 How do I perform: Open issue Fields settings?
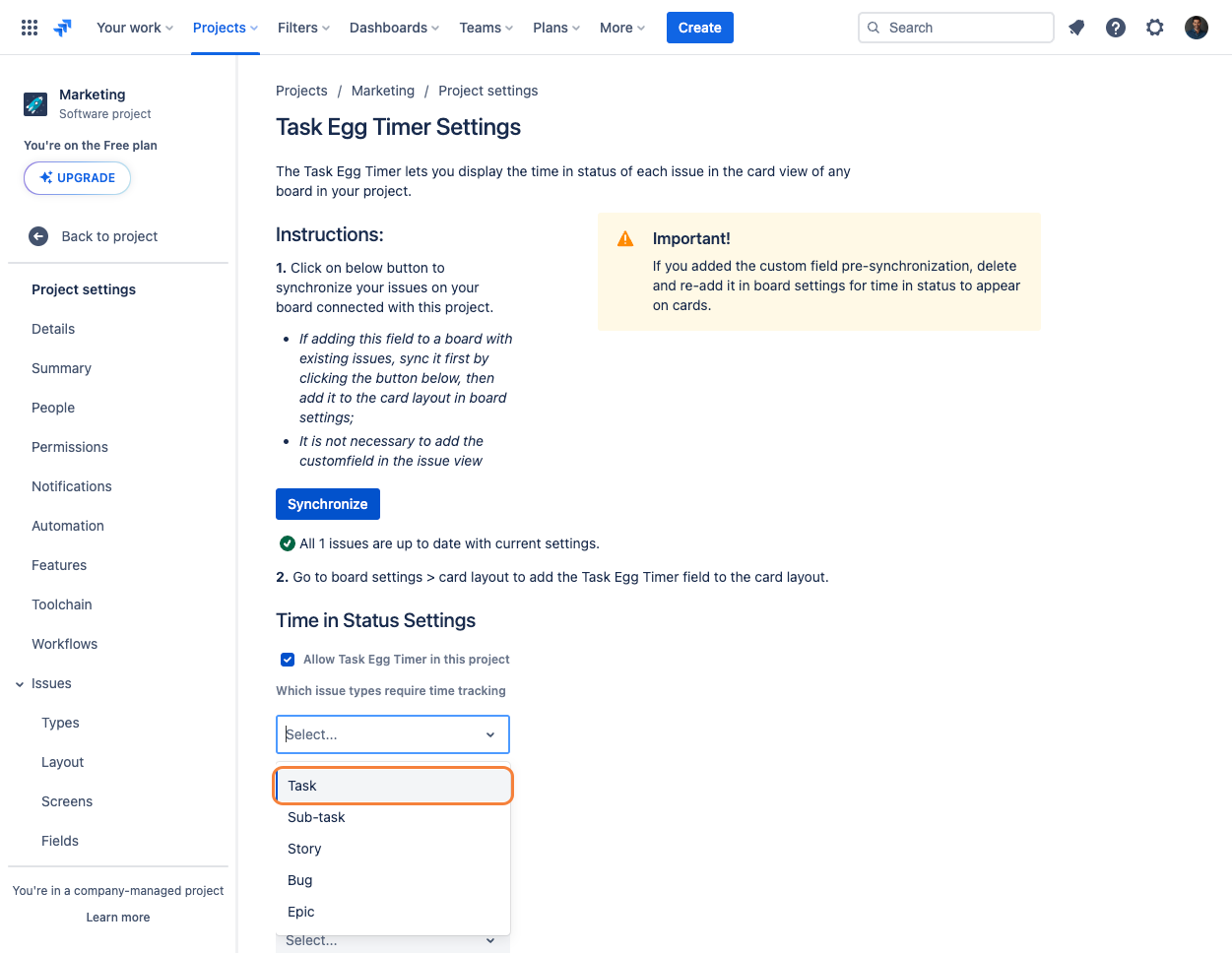click(x=60, y=841)
